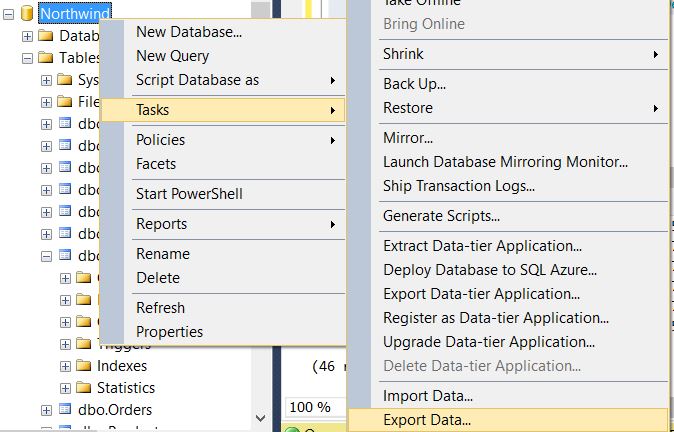The height and width of the screenshot is (432, 674).
Task: Click the folder icon beside the File node
Action: click(x=64, y=101)
